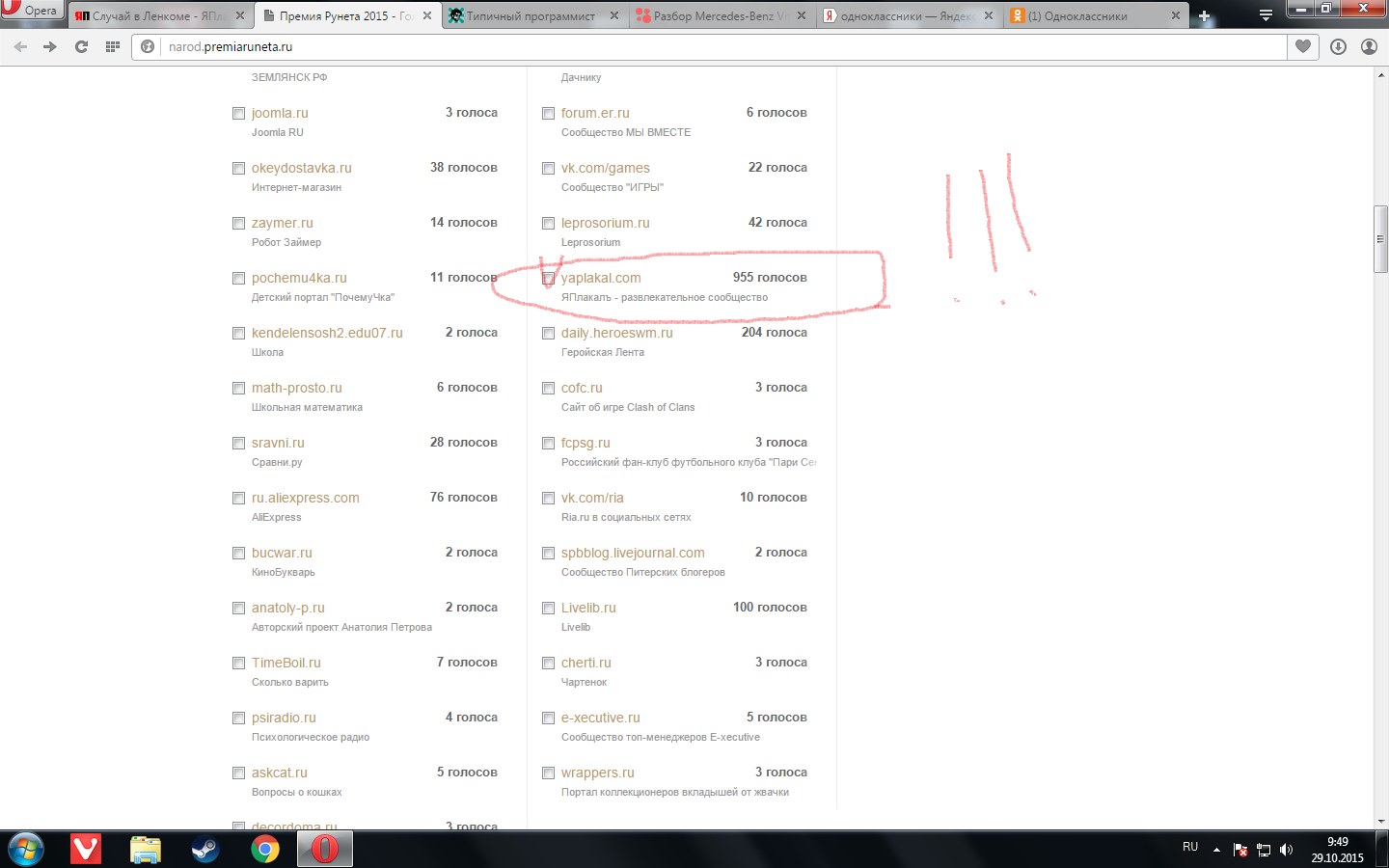
Task: Open the yaplakal.com link
Action: pos(601,278)
